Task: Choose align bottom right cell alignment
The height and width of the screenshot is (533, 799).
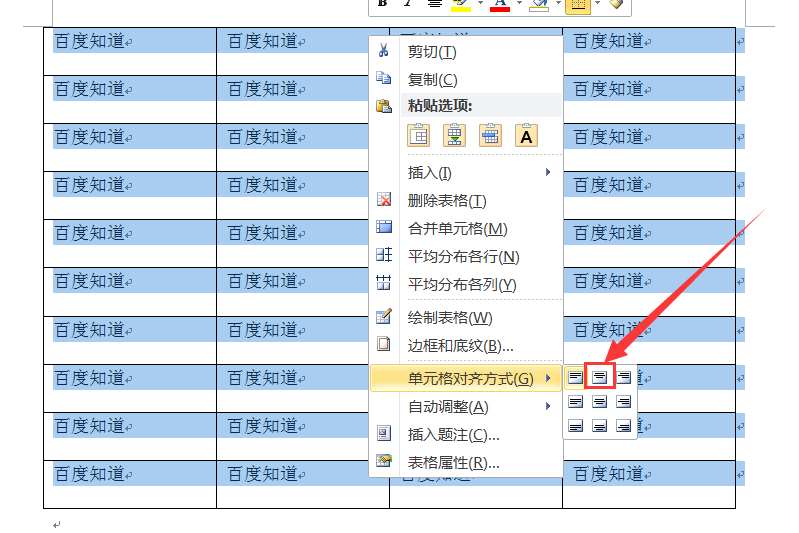Action: point(623,425)
